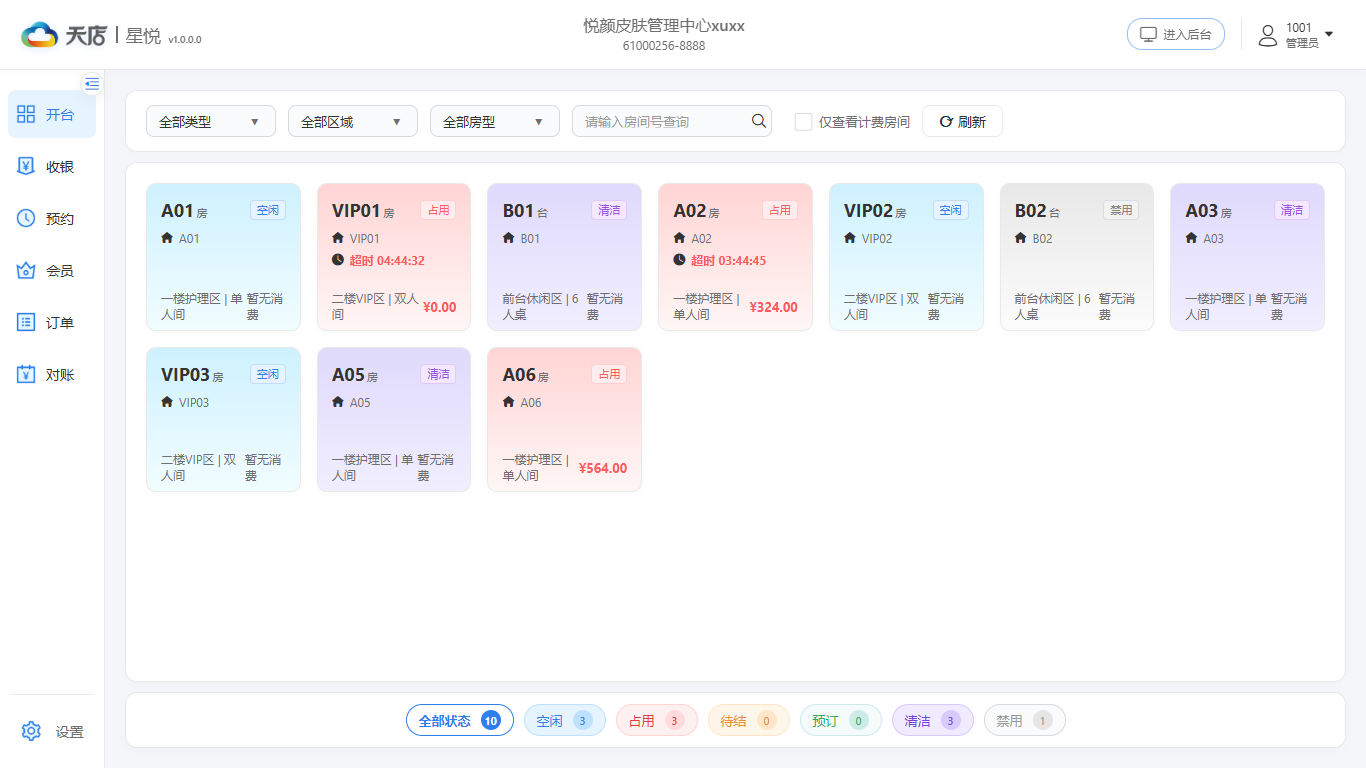Expand the 全部类型 dropdown
This screenshot has height=768, width=1366.
[x=211, y=121]
